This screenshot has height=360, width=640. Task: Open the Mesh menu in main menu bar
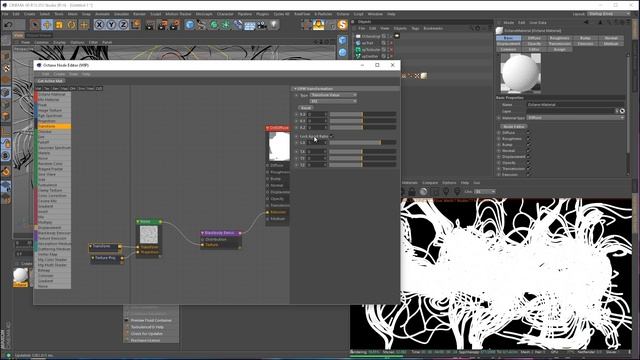pyautogui.click(x=73, y=14)
